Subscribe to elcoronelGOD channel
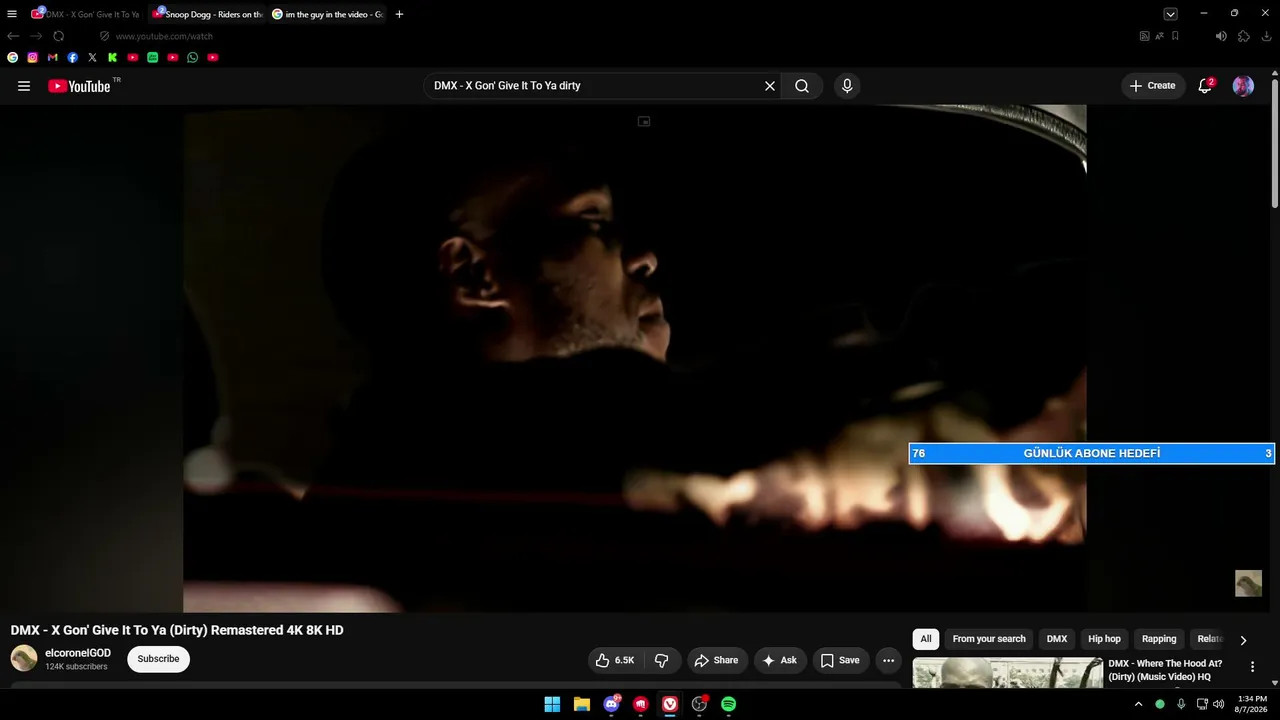 pos(158,659)
